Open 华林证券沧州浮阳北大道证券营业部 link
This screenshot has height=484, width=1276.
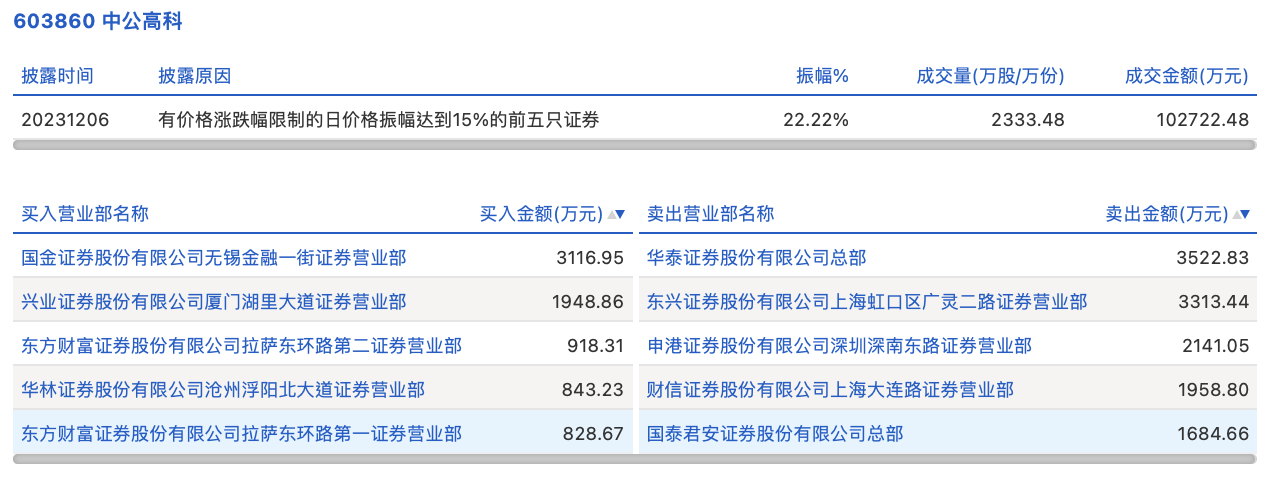click(223, 390)
